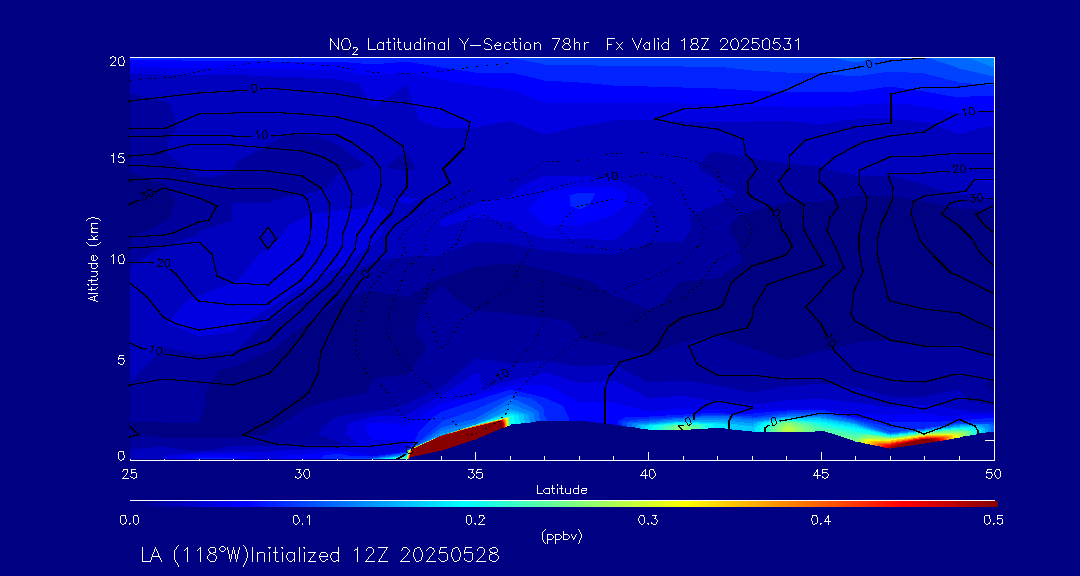
Task: Click latitude tick label '25'
Action: pos(129,473)
